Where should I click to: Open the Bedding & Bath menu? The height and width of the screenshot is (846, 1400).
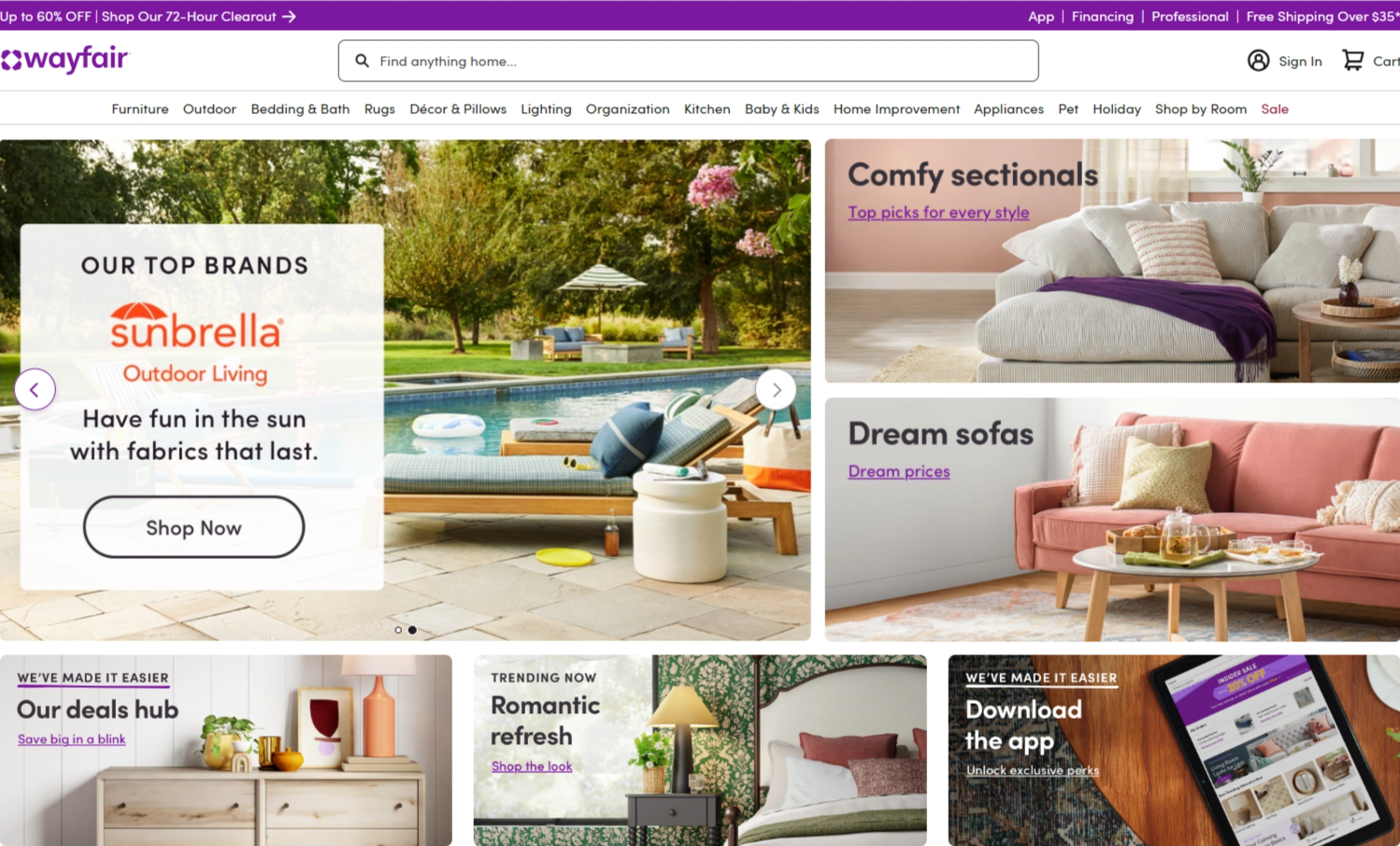coord(300,109)
